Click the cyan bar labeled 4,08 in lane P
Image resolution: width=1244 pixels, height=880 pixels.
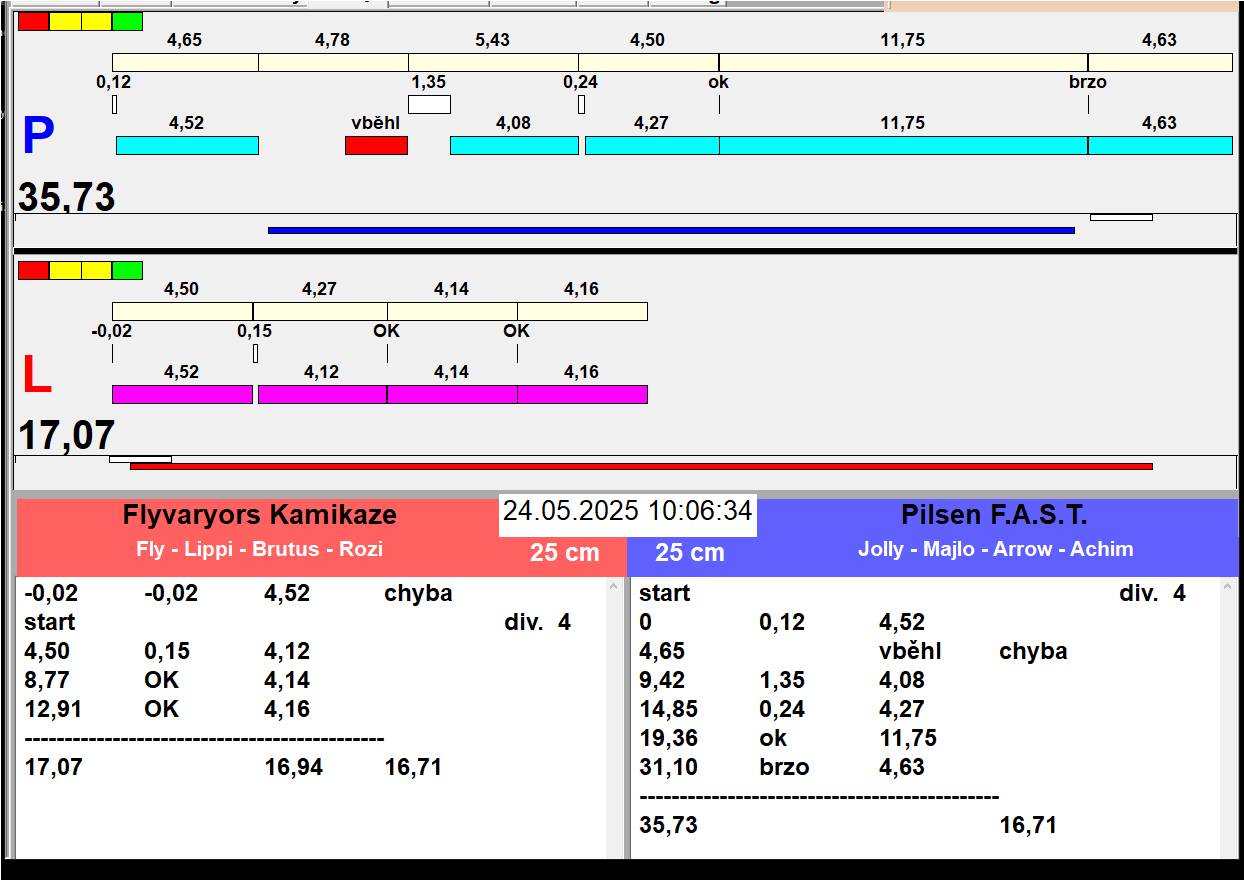pyautogui.click(x=514, y=145)
